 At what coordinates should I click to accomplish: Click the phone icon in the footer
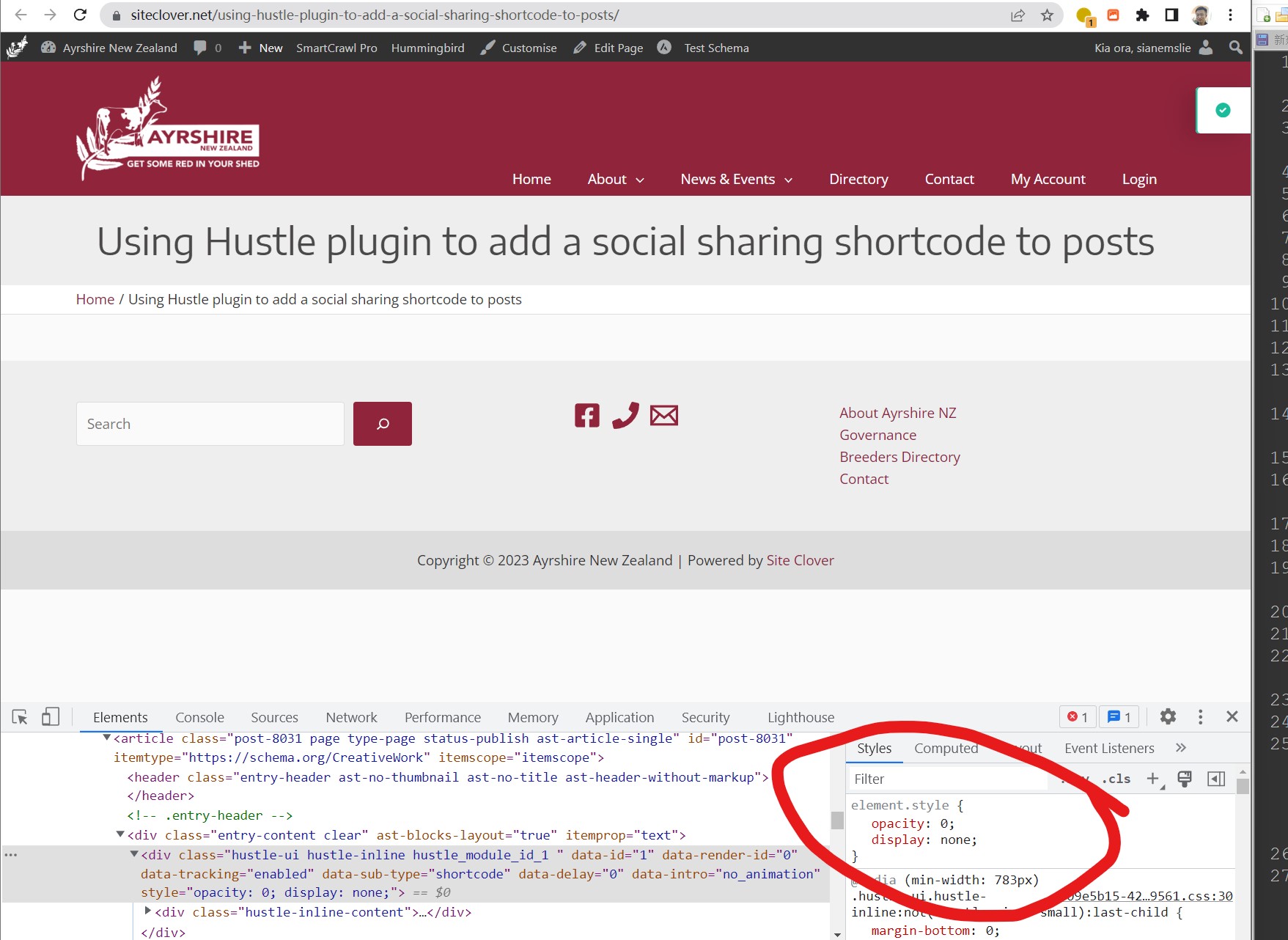pos(625,415)
